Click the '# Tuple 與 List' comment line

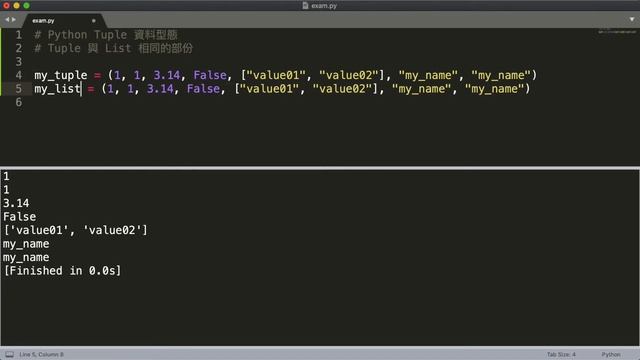(x=113, y=48)
